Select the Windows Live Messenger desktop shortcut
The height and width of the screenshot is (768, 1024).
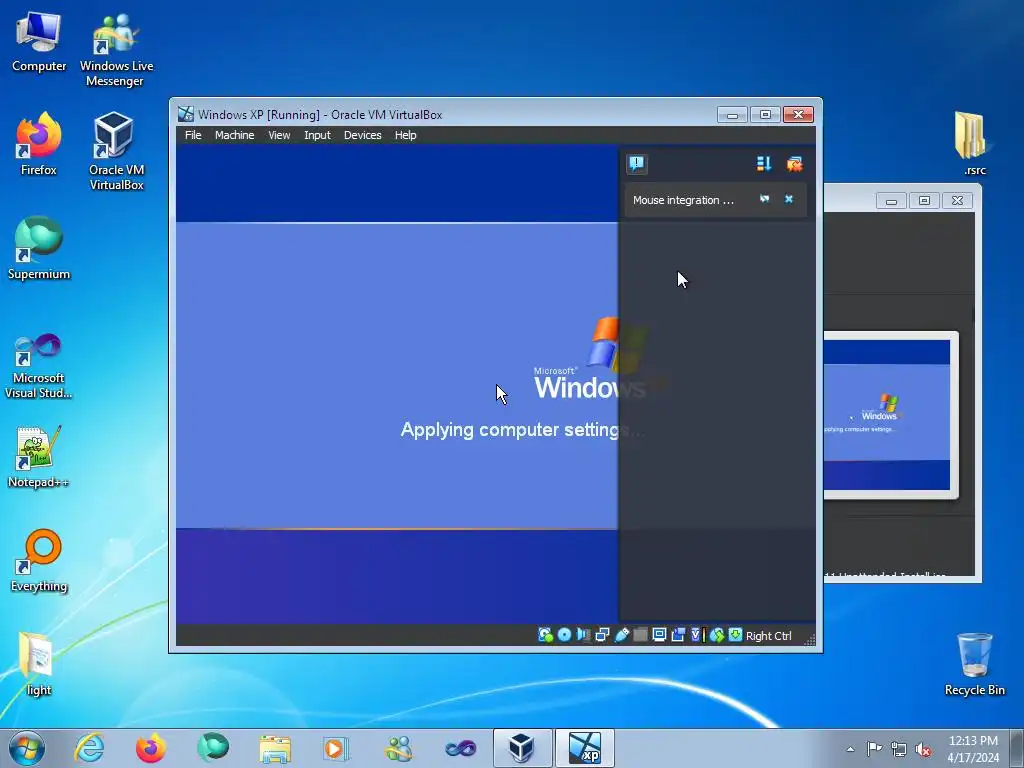click(116, 49)
